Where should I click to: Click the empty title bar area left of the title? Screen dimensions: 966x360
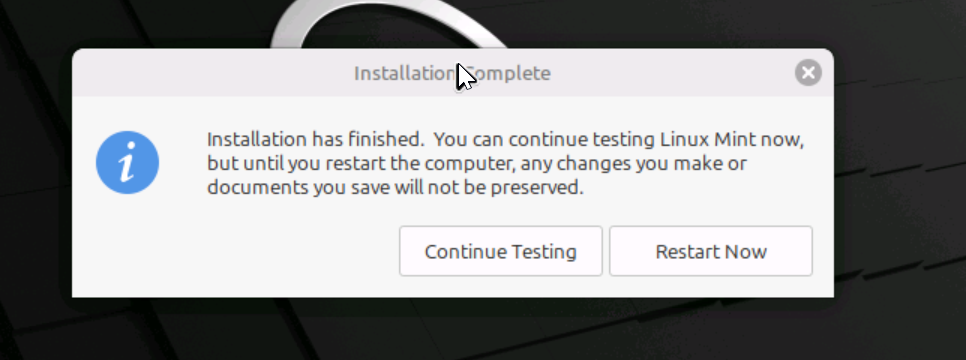[x=209, y=73]
